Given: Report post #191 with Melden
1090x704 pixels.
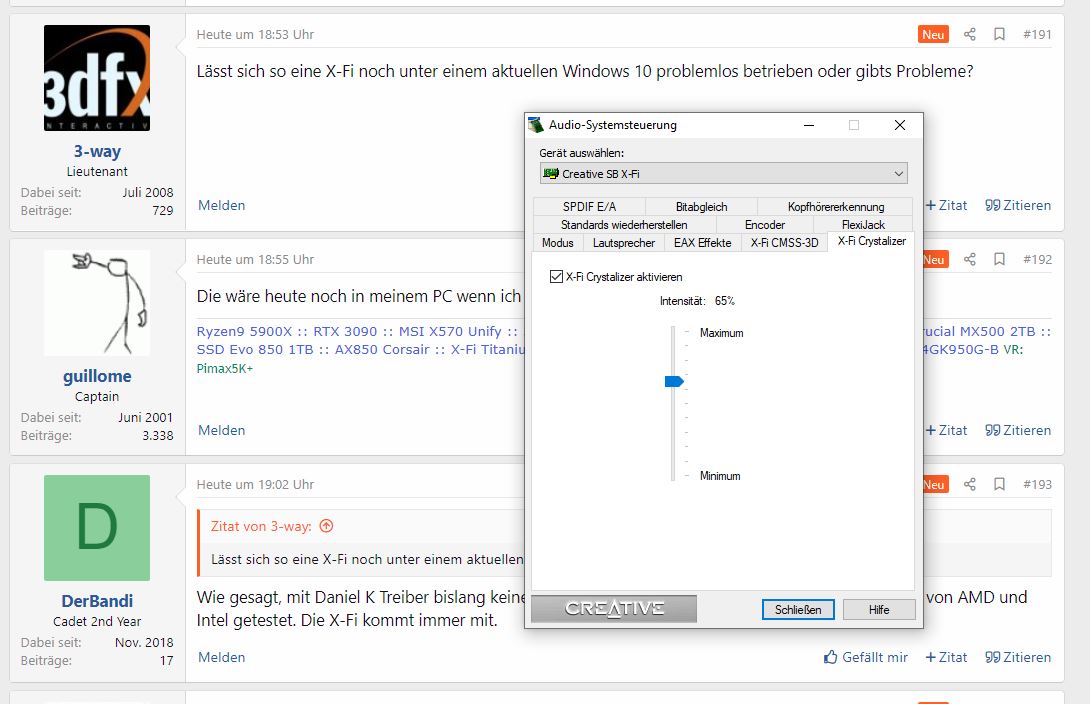Looking at the screenshot, I should [222, 205].
